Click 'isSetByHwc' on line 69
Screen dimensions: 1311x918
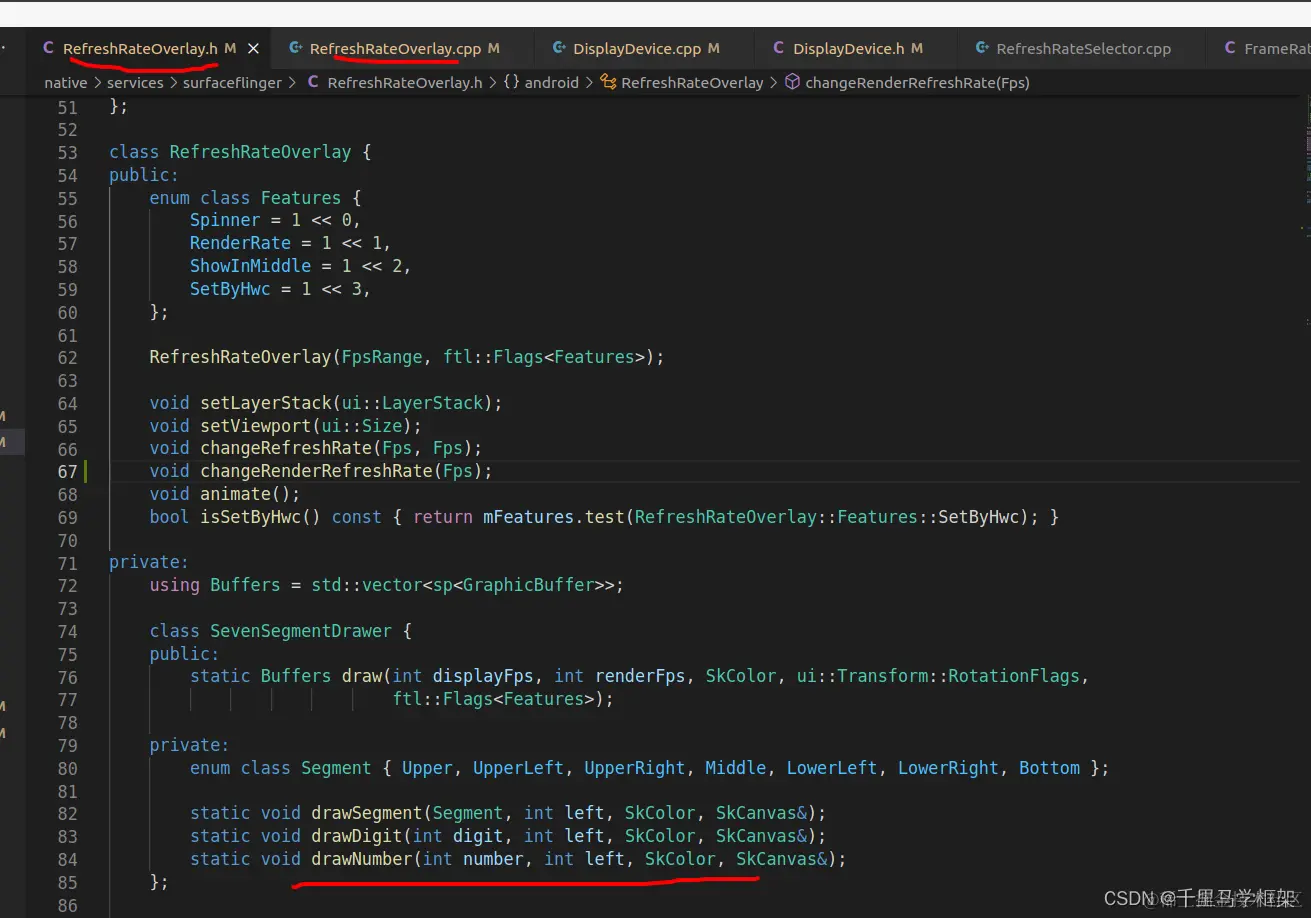coord(251,517)
